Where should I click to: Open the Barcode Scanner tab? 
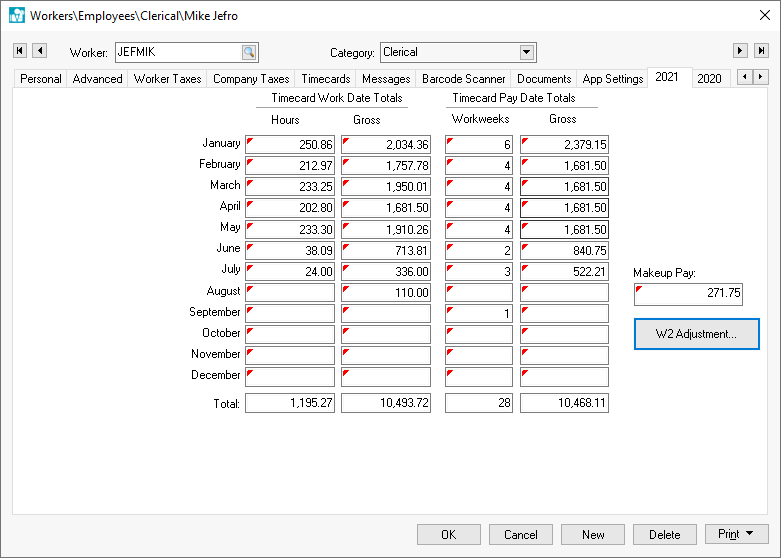click(x=463, y=79)
